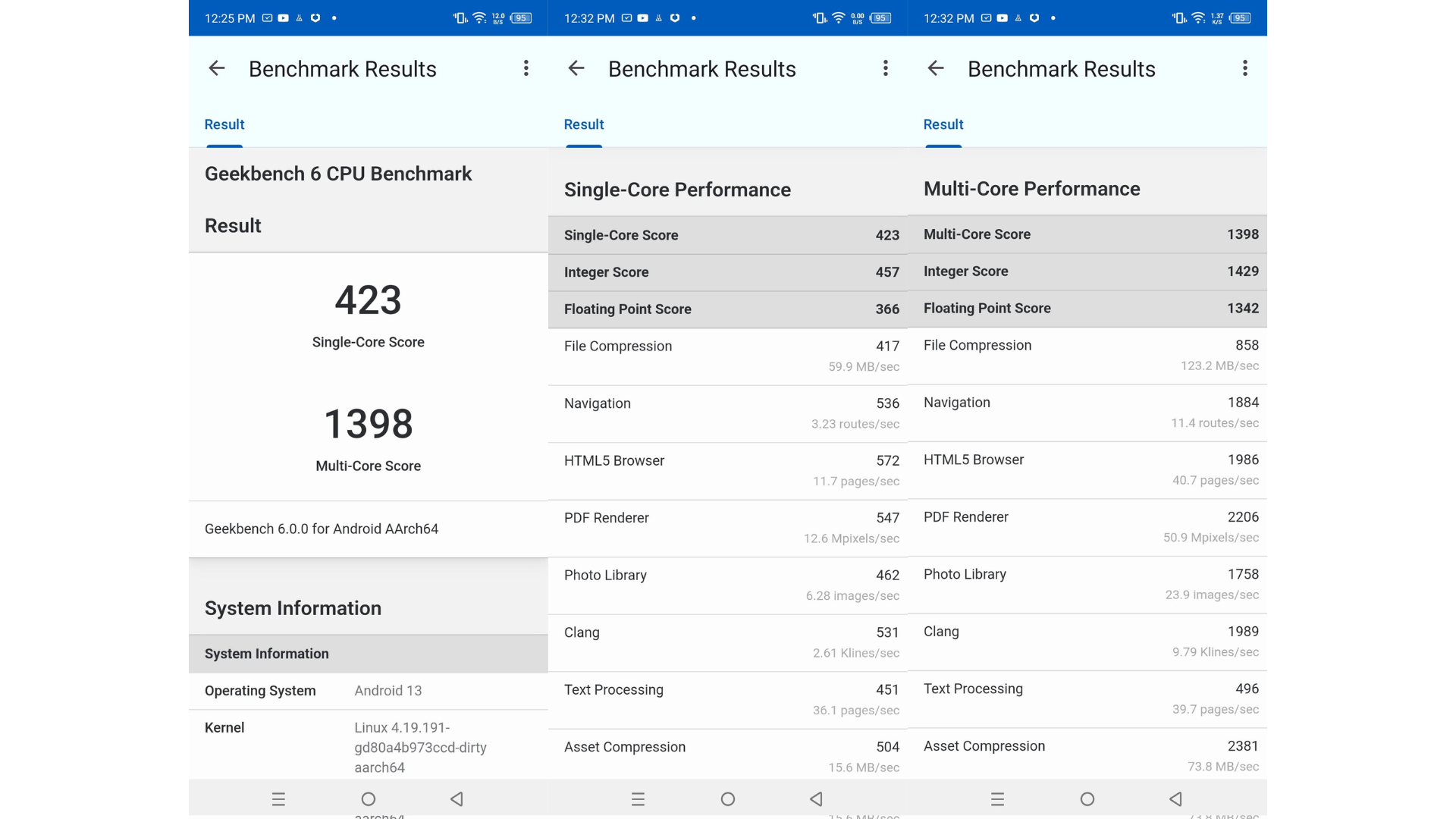Open overflow menu on Multi-Core Performance screen
Image resolution: width=1456 pixels, height=819 pixels.
coord(1244,68)
